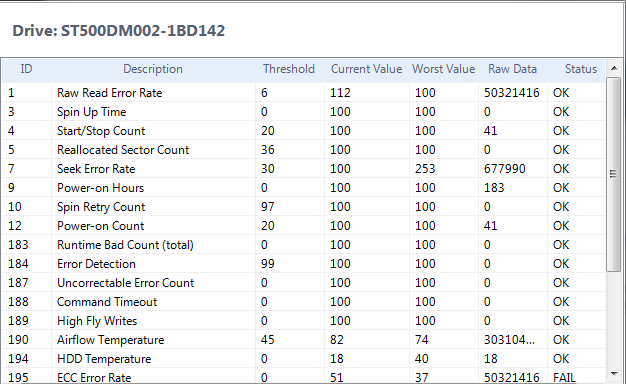Select the Start/Stop Count row
This screenshot has height=384, width=626.
pos(303,131)
